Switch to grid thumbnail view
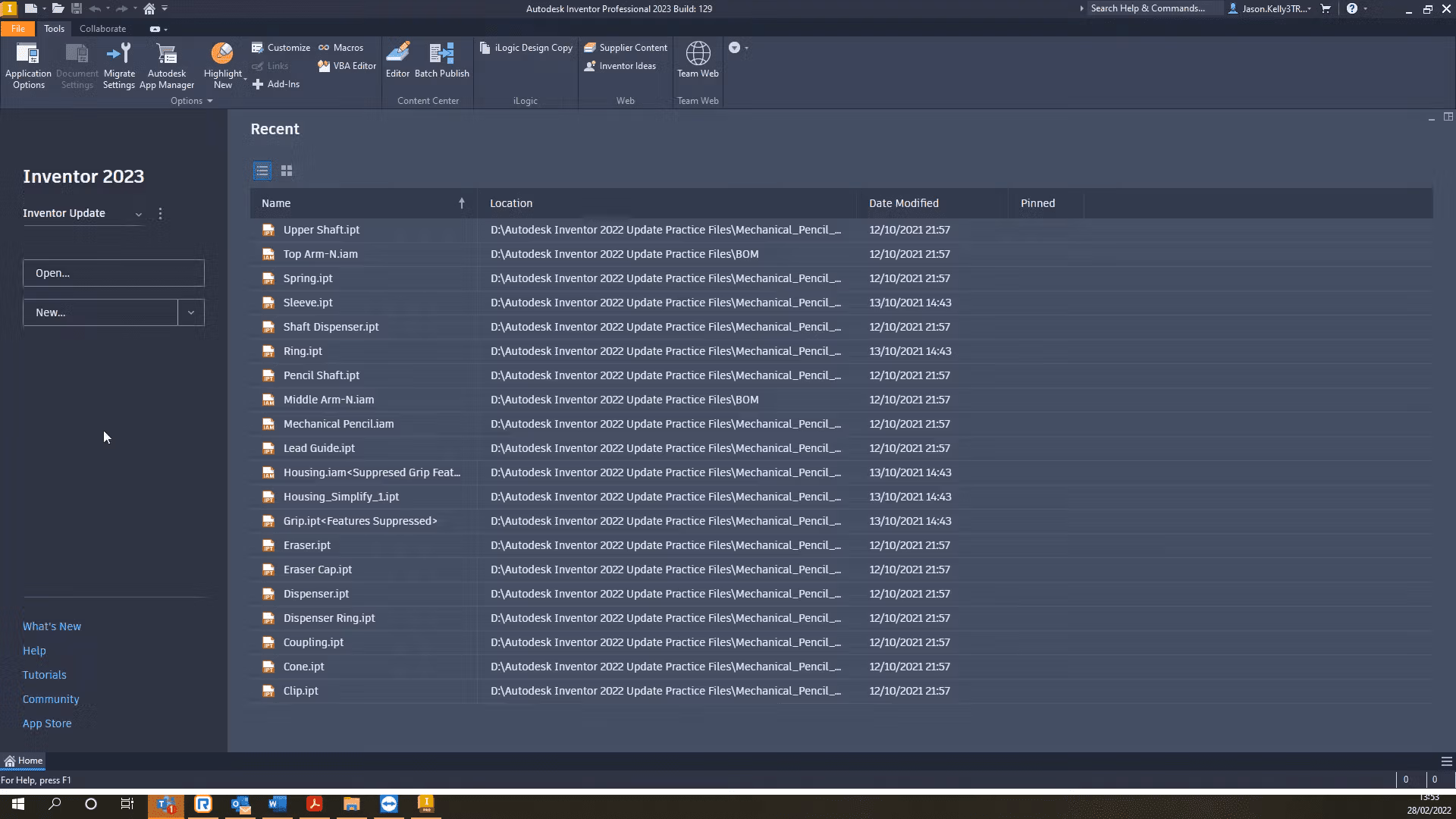Image resolution: width=1456 pixels, height=819 pixels. [287, 171]
